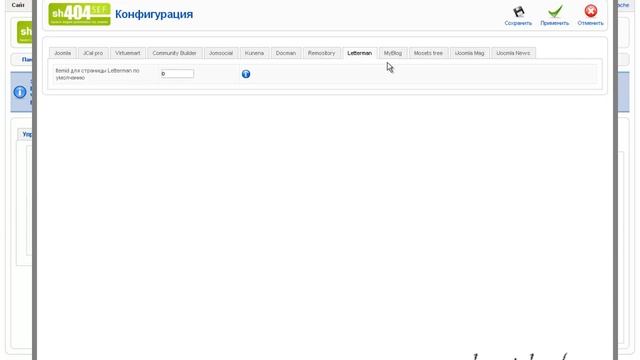Open the Mosets tree tab
This screenshot has width=640, height=360.
(x=428, y=53)
